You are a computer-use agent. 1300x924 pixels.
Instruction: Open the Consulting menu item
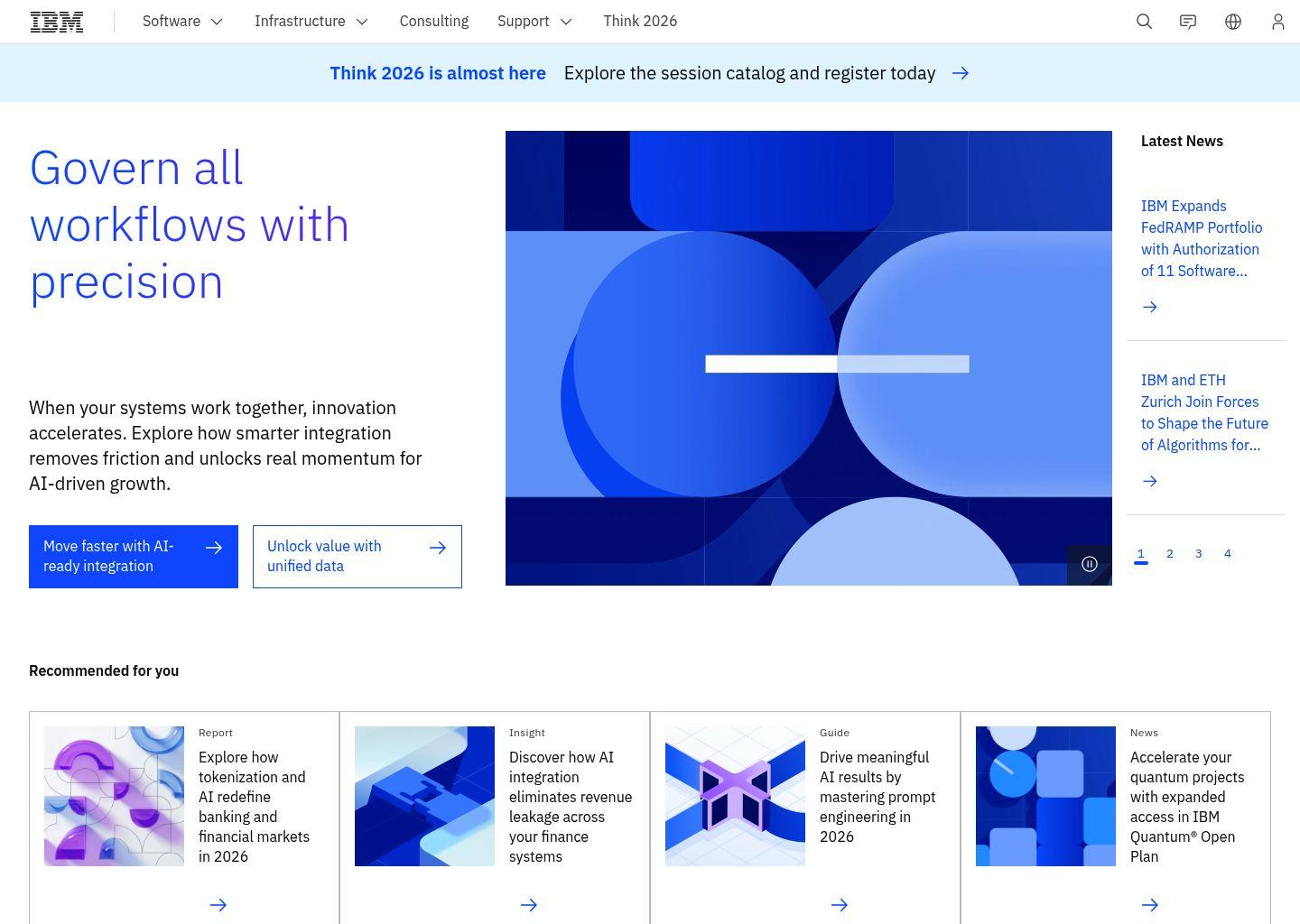[433, 21]
